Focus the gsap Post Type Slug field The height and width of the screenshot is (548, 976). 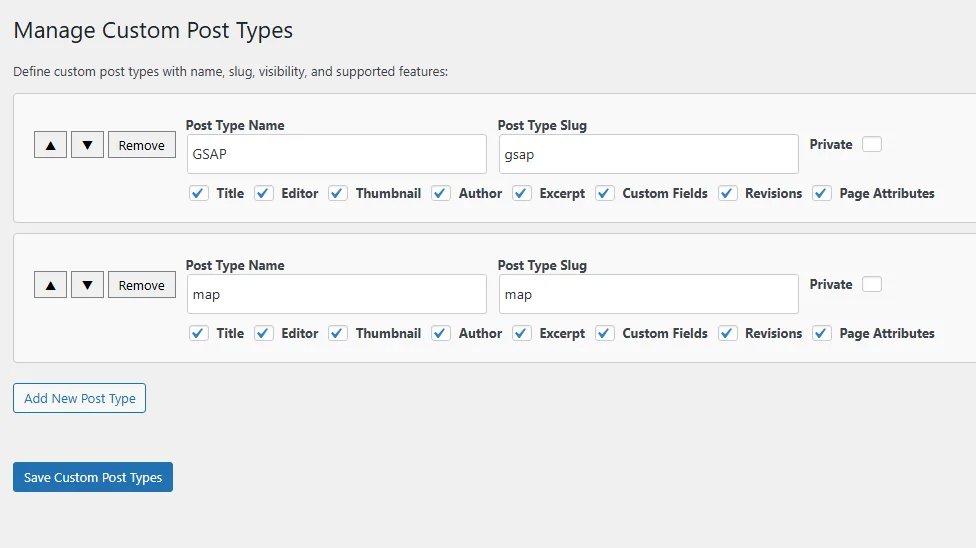pos(648,155)
